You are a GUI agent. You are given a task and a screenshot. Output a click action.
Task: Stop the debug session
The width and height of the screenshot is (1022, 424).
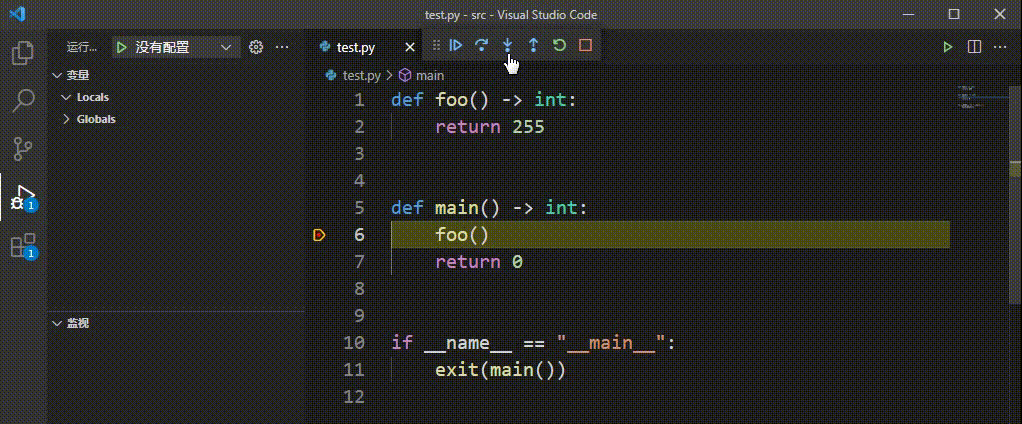[x=585, y=45]
